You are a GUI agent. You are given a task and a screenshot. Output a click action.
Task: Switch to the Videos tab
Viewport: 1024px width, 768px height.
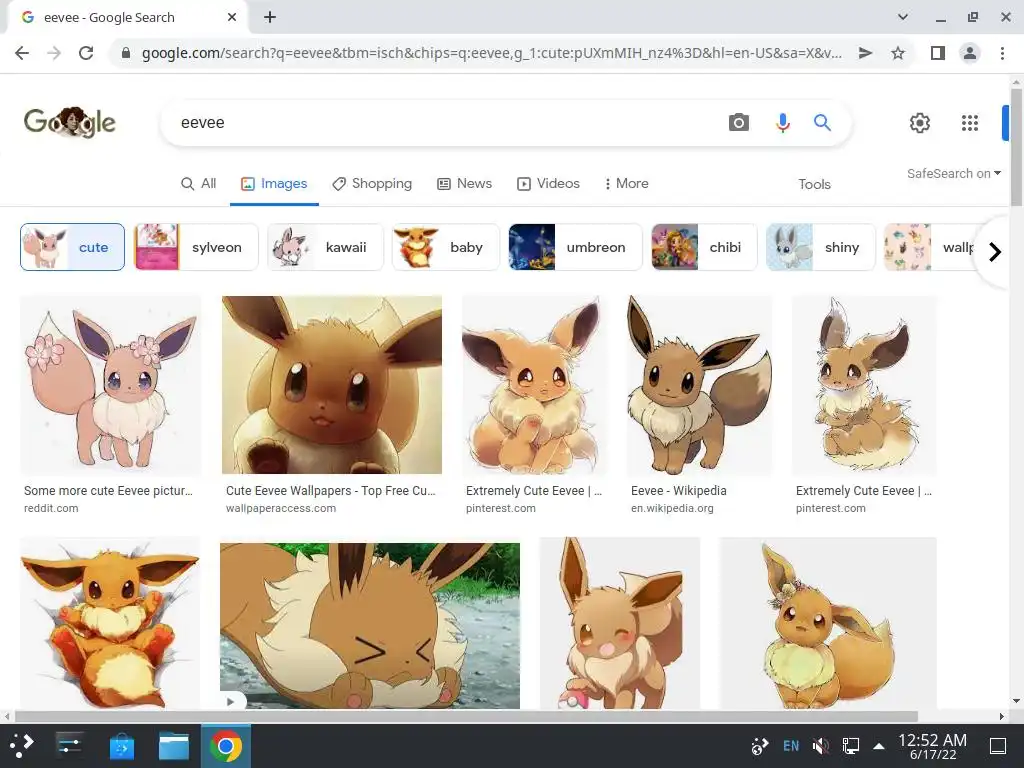click(549, 184)
